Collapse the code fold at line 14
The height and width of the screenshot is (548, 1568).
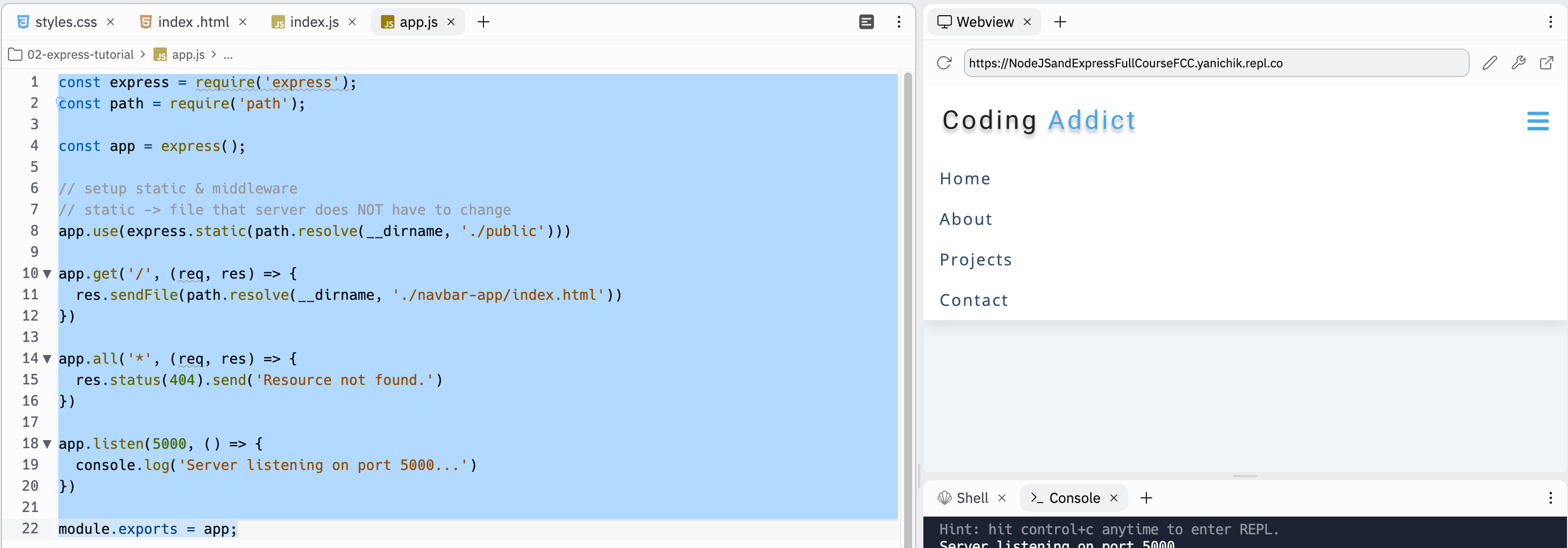point(47,359)
